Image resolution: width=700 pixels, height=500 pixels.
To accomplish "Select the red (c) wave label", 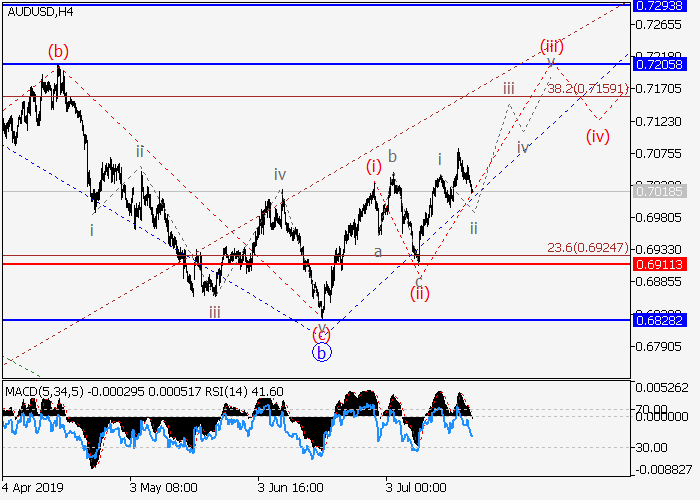I will coord(321,333).
